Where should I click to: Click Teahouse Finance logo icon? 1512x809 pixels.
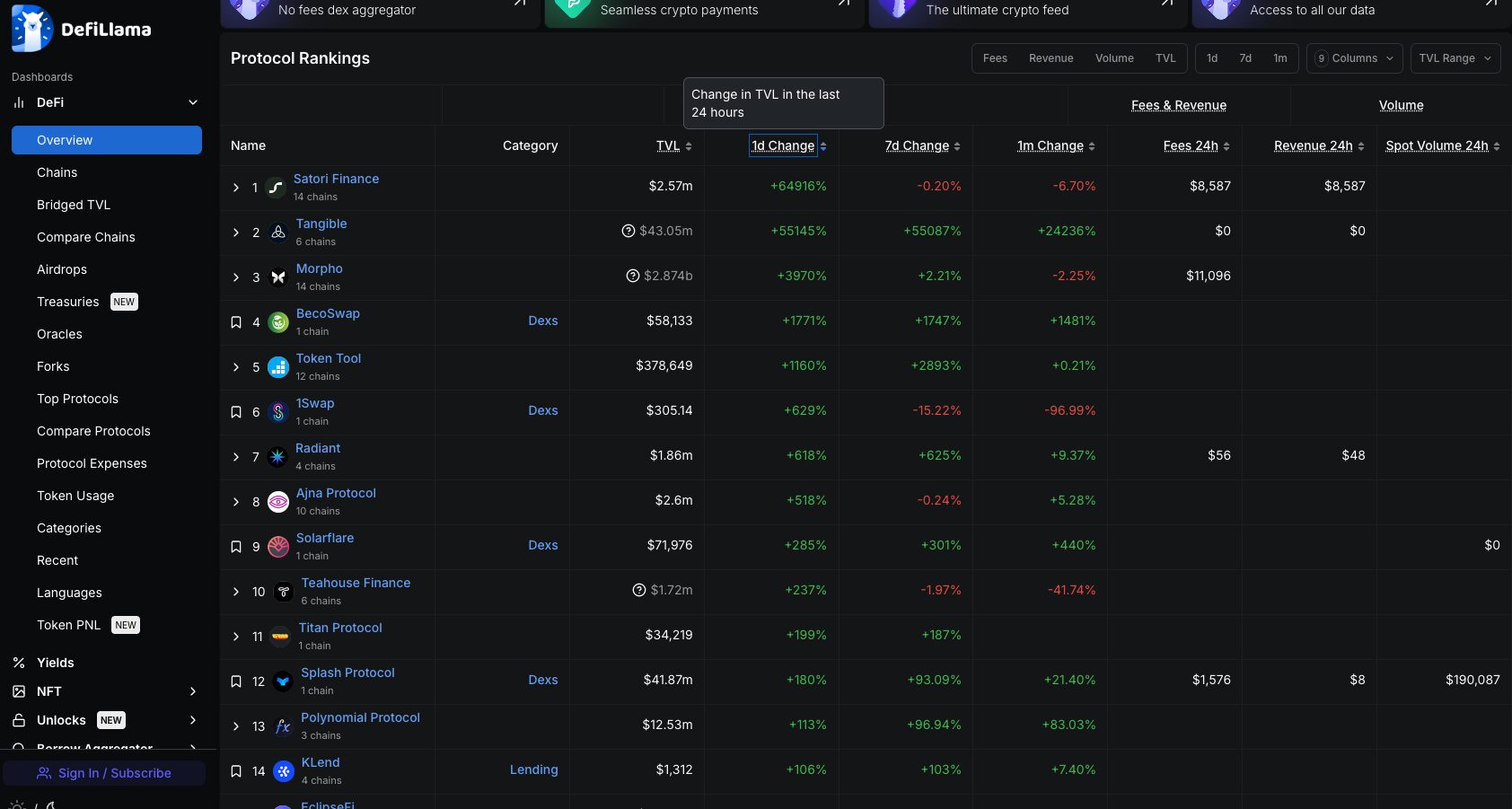coord(284,592)
